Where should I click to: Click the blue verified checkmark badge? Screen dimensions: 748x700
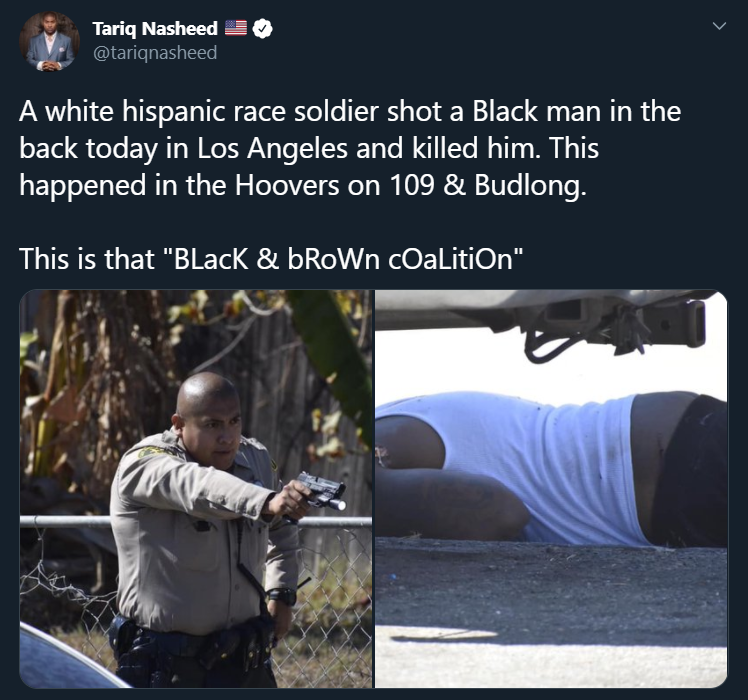262,29
